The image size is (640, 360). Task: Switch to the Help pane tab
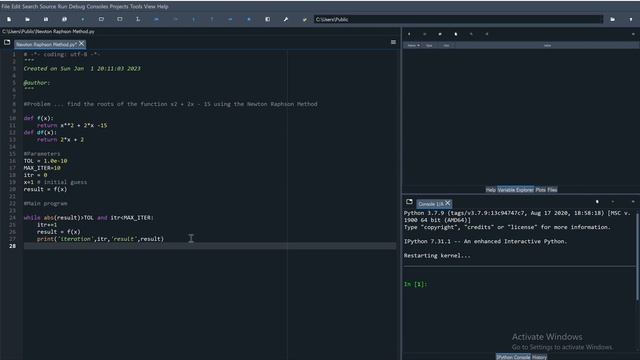[491, 190]
